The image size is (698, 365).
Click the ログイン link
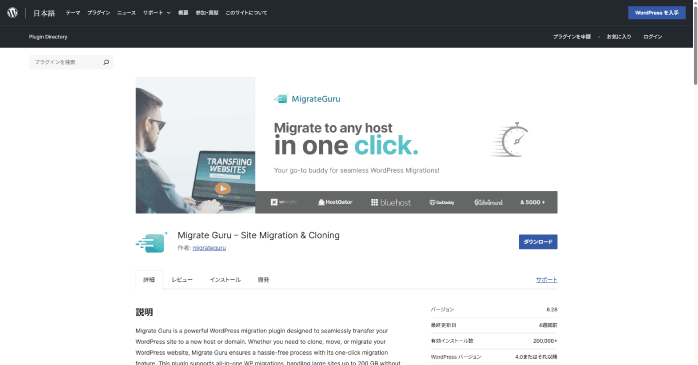coord(653,37)
